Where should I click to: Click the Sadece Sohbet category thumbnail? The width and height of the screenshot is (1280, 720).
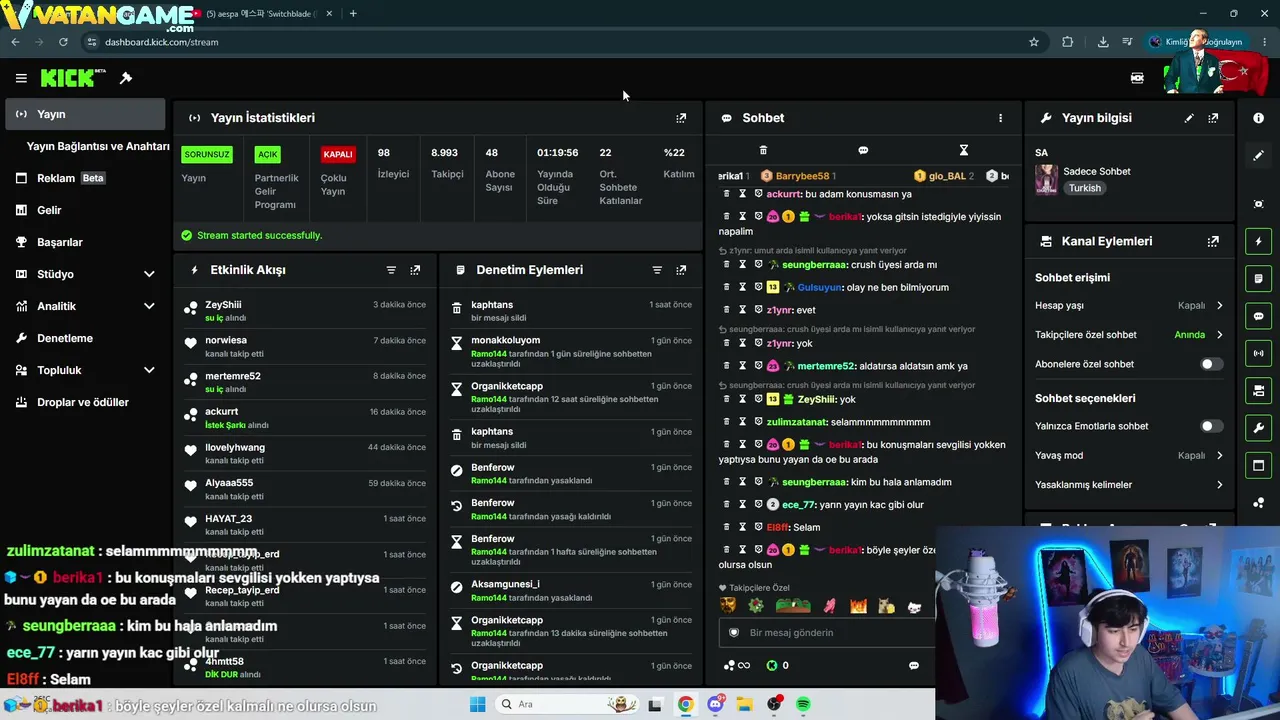(x=1046, y=179)
